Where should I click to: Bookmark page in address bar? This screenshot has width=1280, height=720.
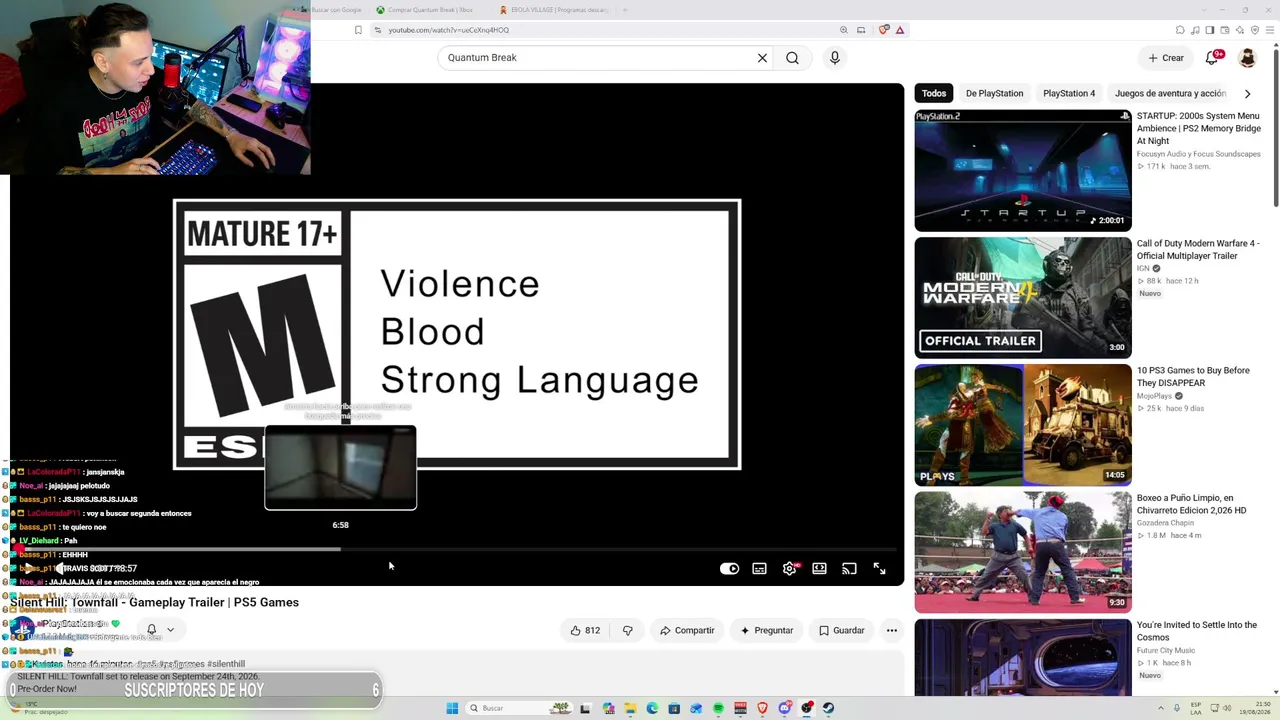coord(358,30)
